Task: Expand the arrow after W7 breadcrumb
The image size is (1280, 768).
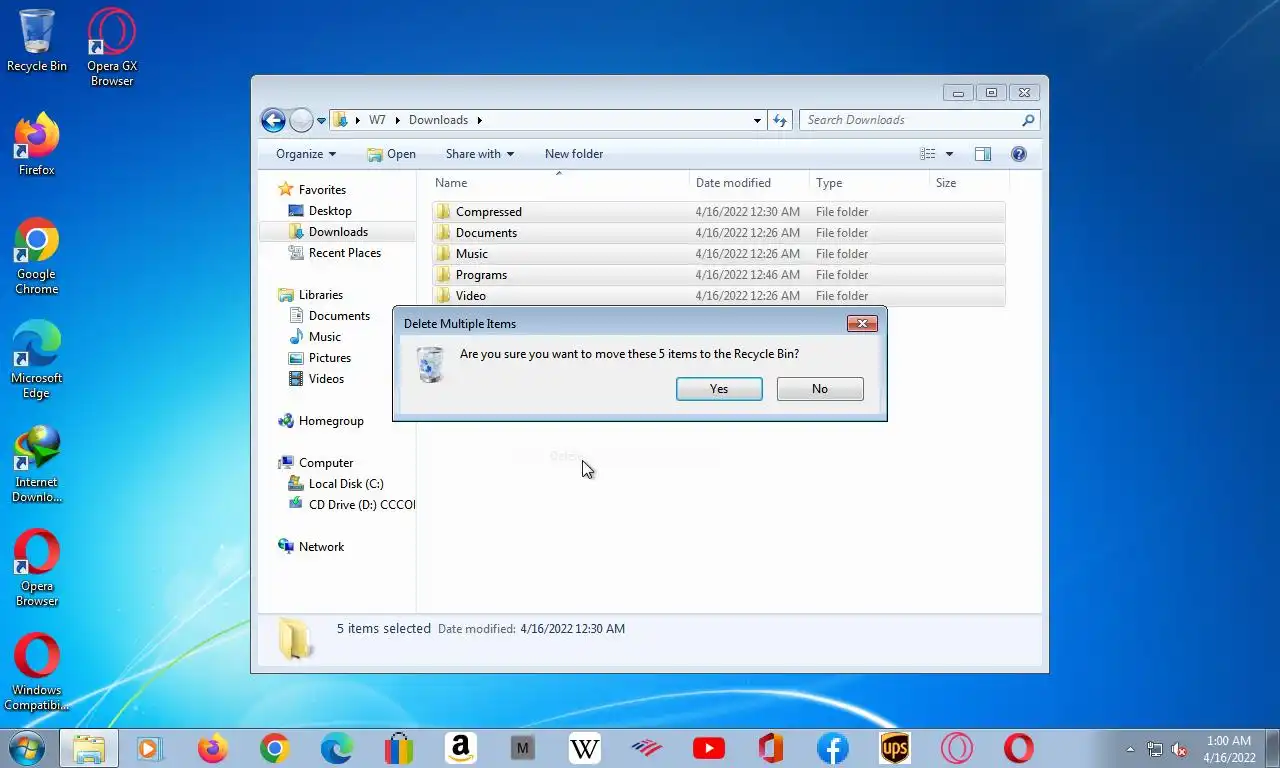Action: pyautogui.click(x=397, y=120)
